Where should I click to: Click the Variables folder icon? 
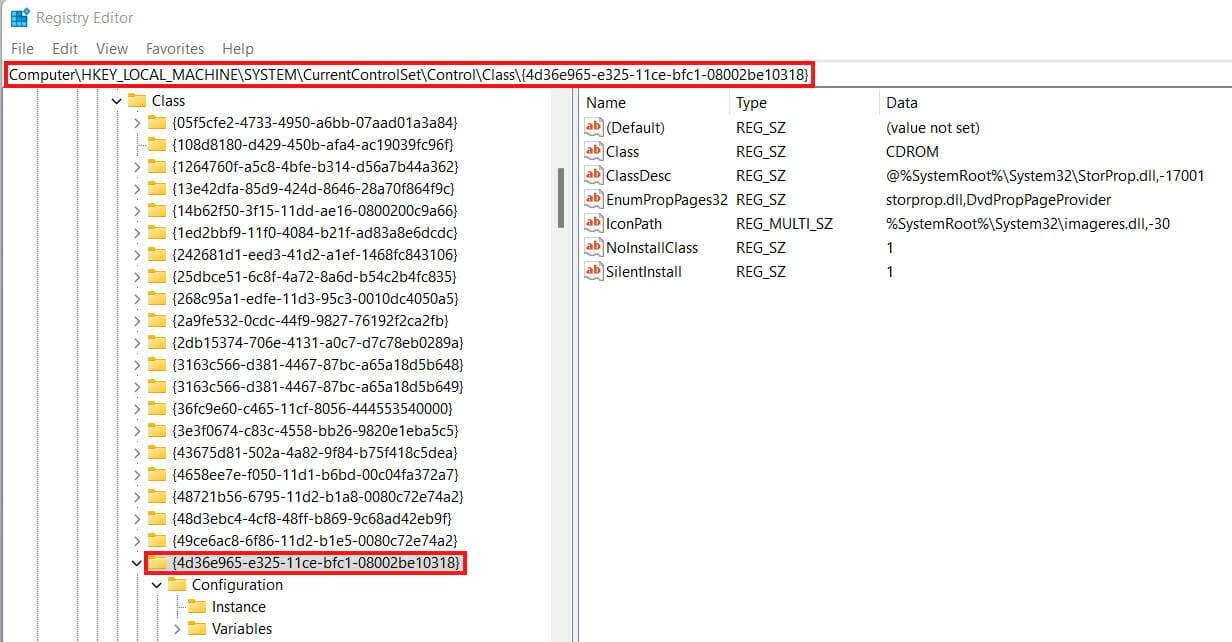click(197, 629)
